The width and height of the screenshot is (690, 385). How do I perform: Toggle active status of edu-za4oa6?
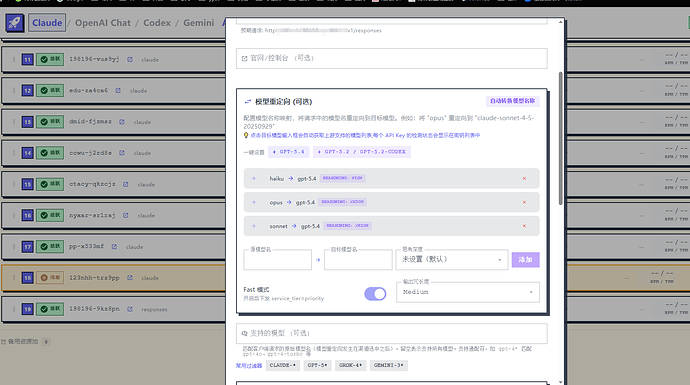tap(50, 91)
